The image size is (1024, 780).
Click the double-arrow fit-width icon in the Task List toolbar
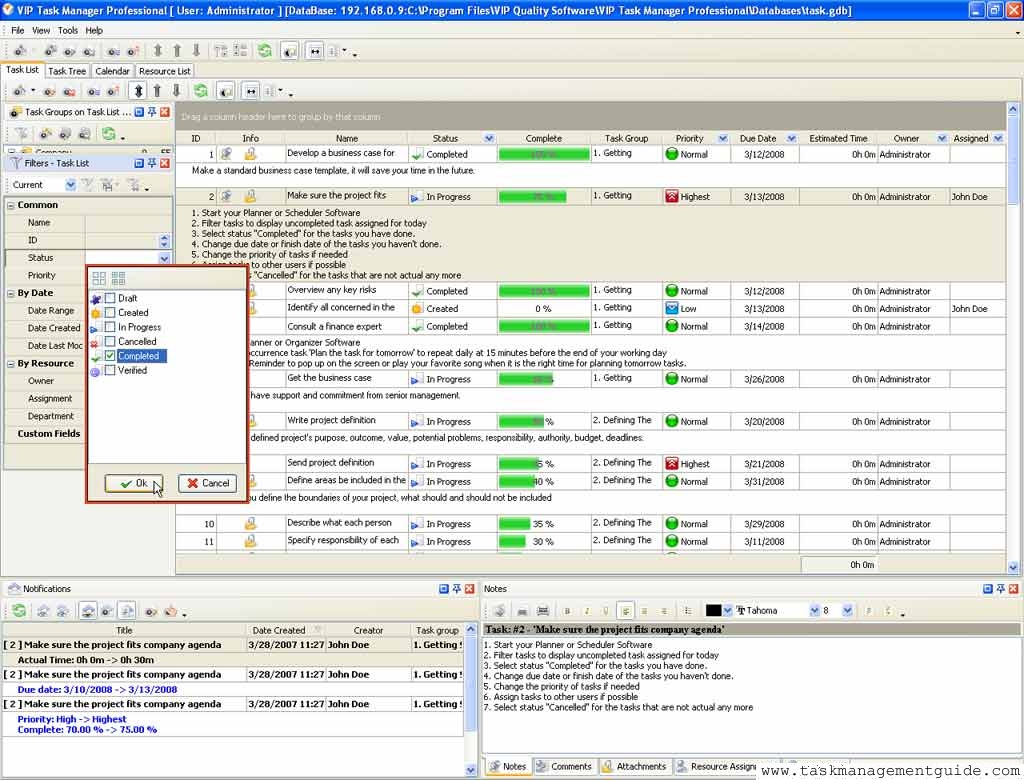(251, 91)
